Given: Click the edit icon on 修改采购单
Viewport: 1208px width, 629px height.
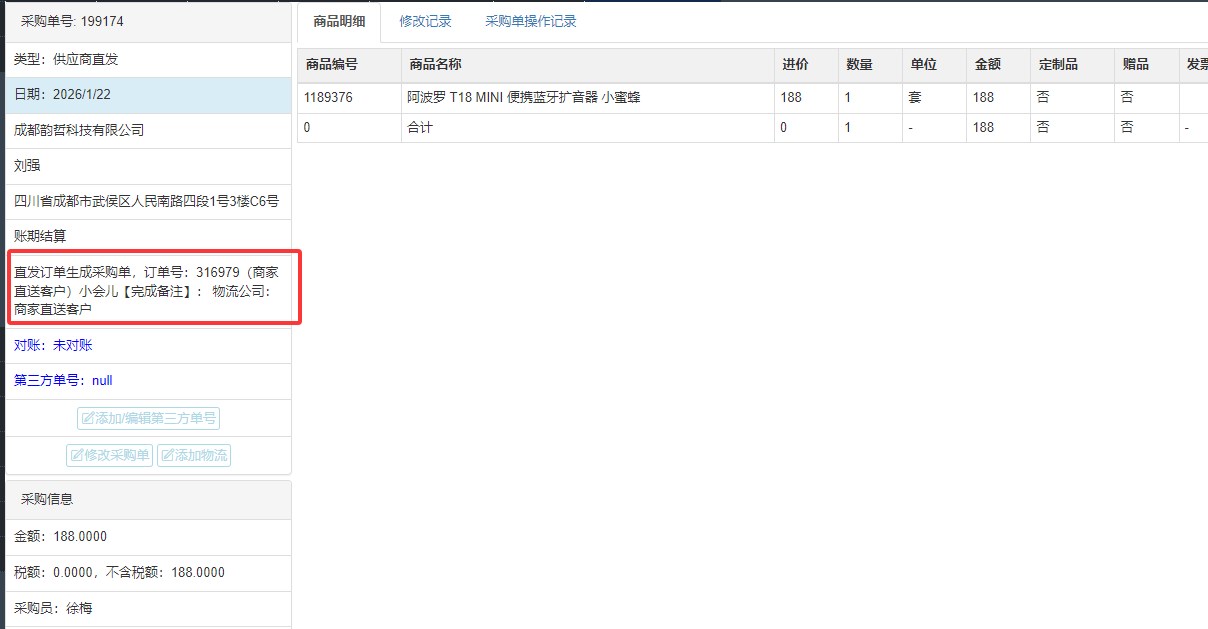Looking at the screenshot, I should pyautogui.click(x=76, y=456).
